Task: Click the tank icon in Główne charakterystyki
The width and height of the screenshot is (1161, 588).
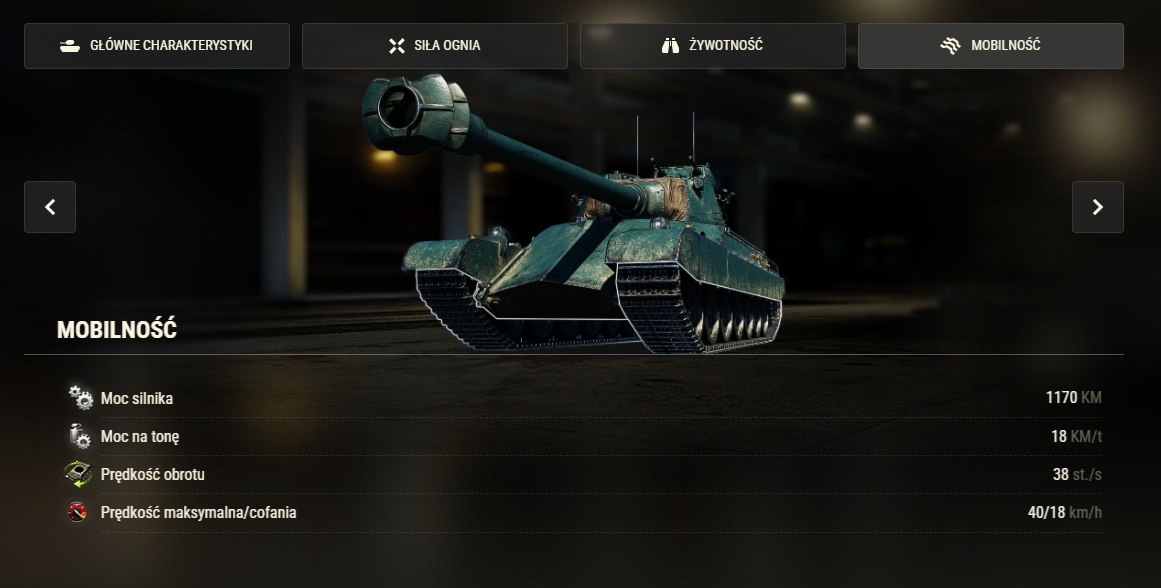Action: [x=70, y=46]
